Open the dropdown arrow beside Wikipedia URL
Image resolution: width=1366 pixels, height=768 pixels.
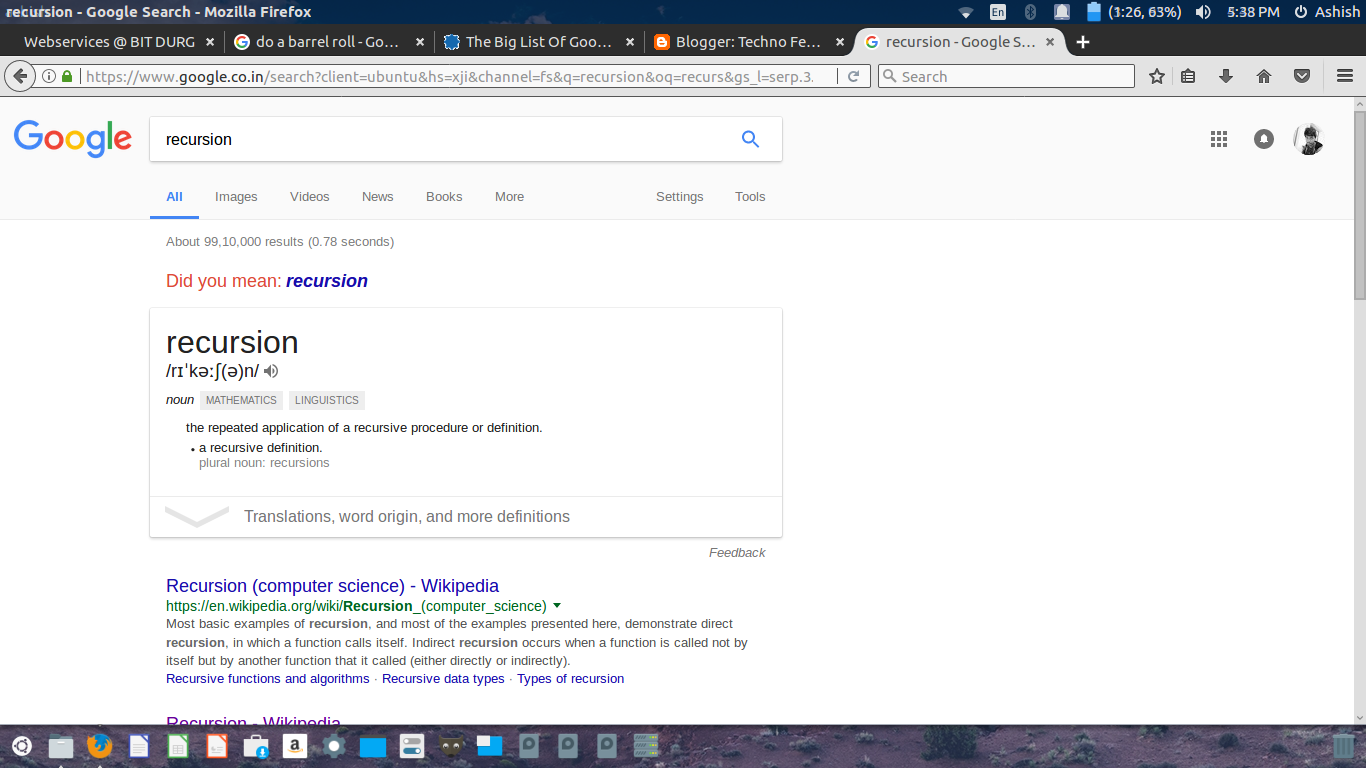click(x=557, y=606)
